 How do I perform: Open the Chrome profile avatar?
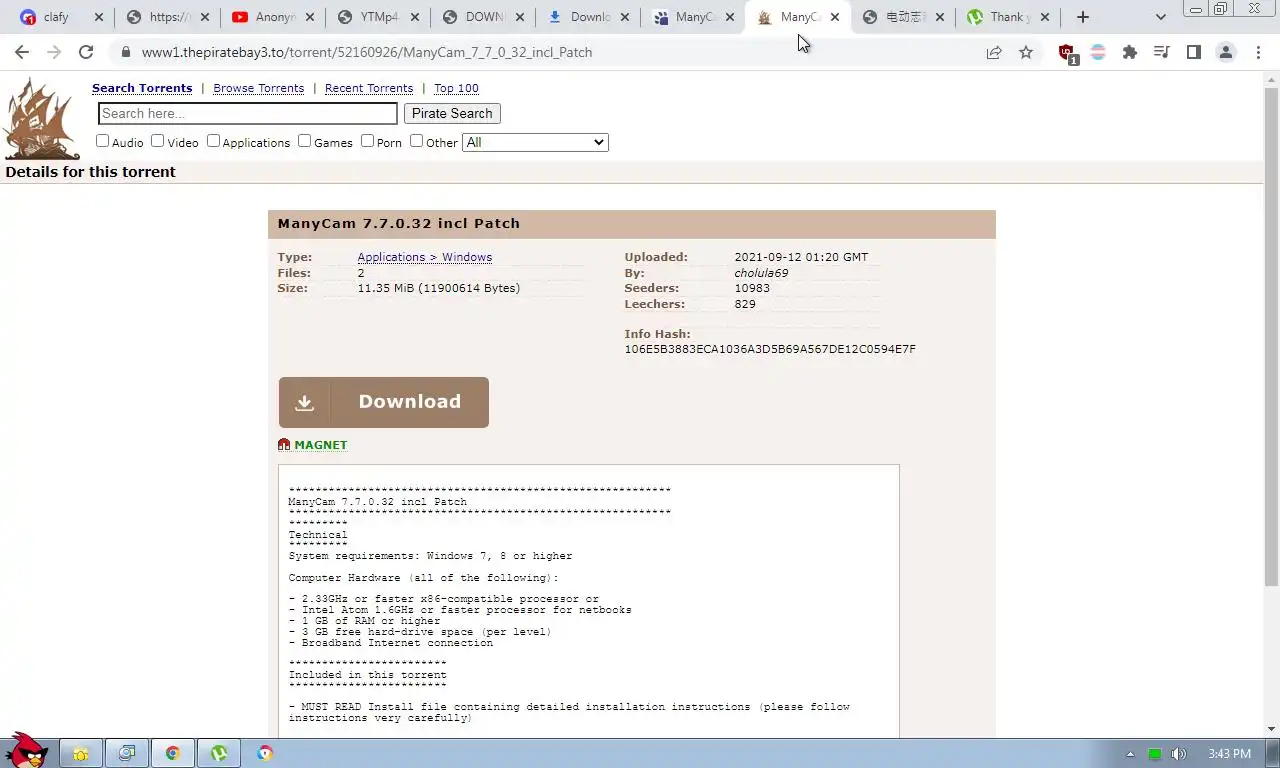[1225, 52]
